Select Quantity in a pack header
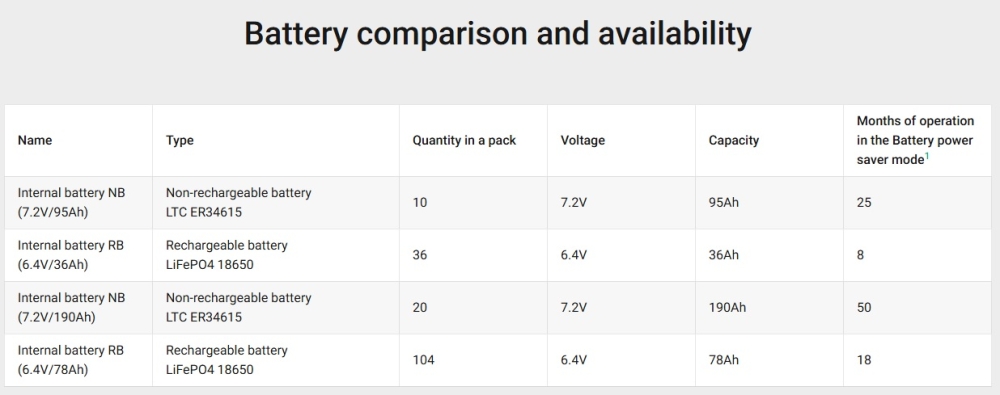The height and width of the screenshot is (395, 1000). [x=464, y=140]
